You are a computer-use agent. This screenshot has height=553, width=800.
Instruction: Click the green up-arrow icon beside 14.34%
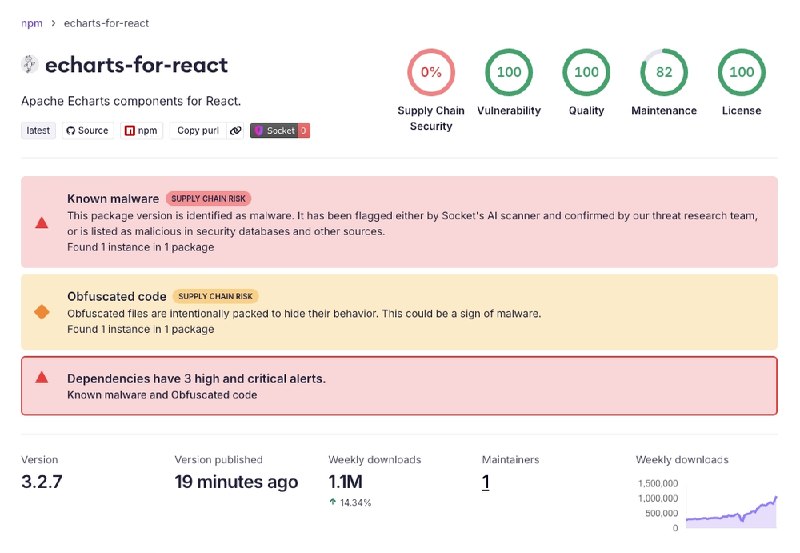pyautogui.click(x=333, y=502)
